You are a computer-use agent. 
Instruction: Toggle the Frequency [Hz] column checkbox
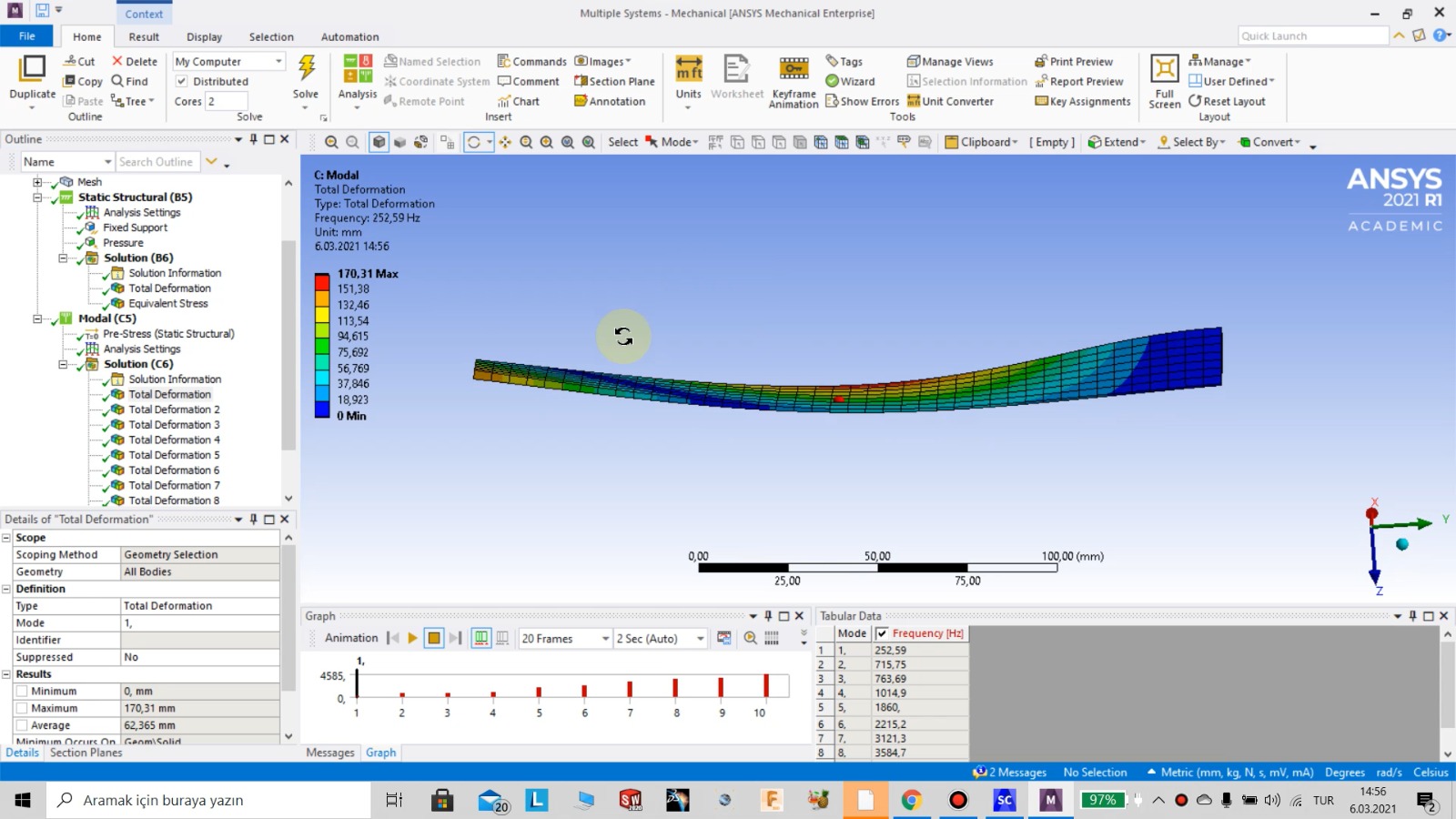(x=882, y=633)
